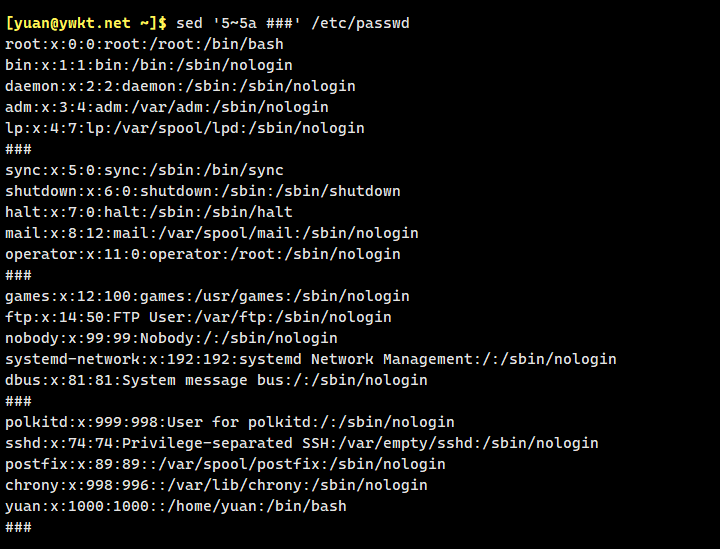
Task: Click the shutdown user entry
Action: [203, 191]
